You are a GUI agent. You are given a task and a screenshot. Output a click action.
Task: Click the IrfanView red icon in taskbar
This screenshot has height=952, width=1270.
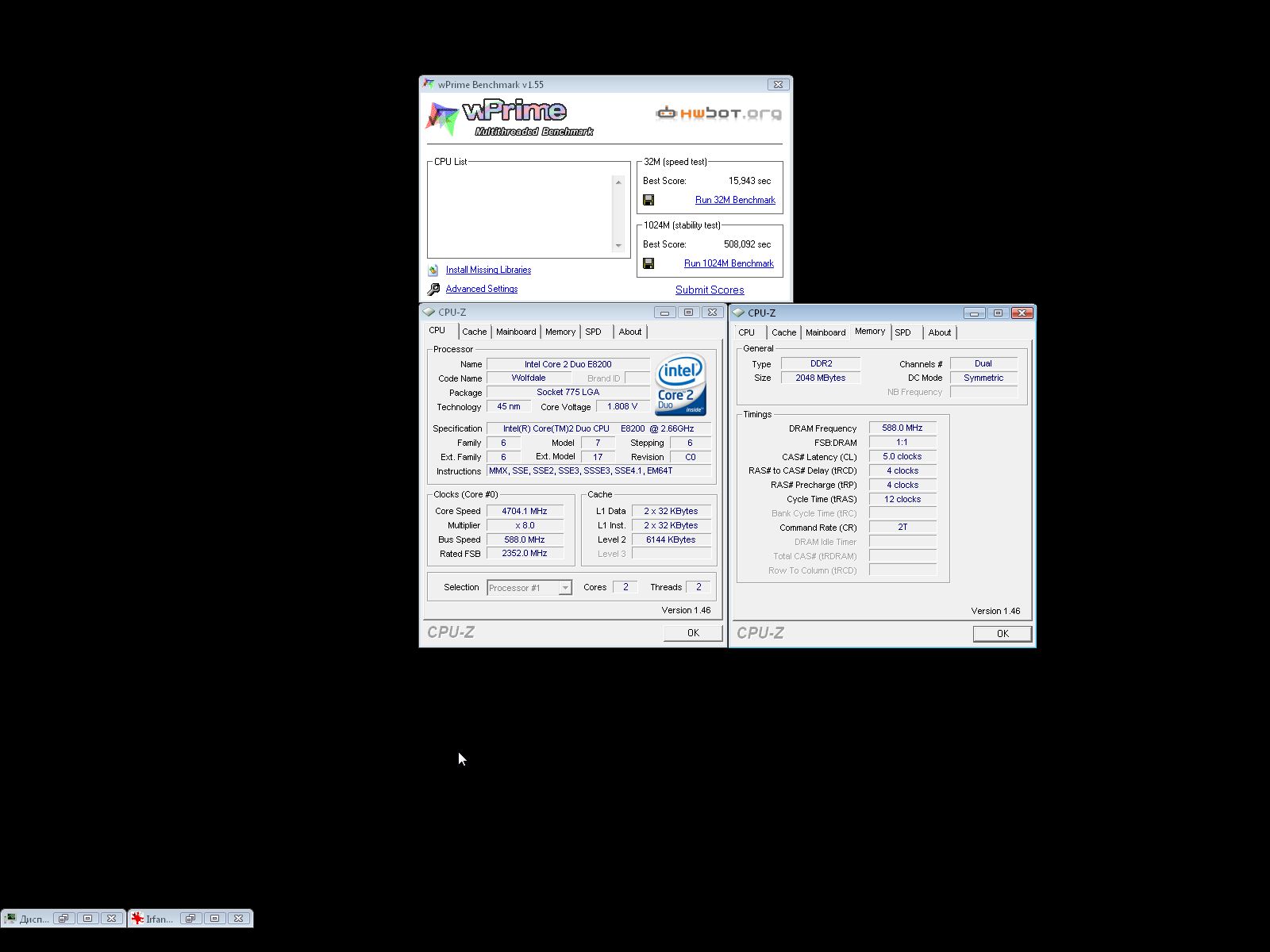[137, 919]
